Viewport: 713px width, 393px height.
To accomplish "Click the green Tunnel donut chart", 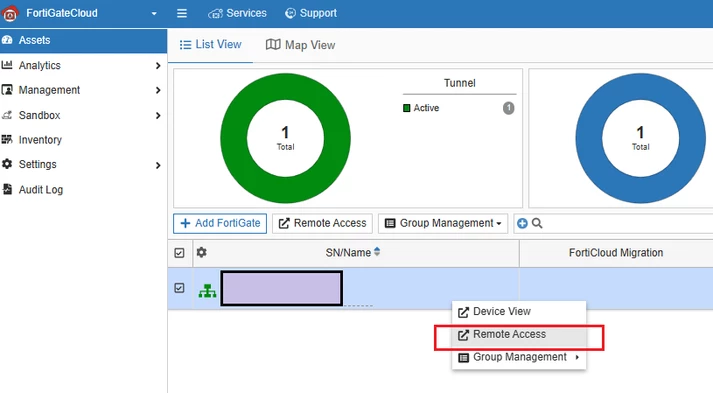I will [x=286, y=138].
